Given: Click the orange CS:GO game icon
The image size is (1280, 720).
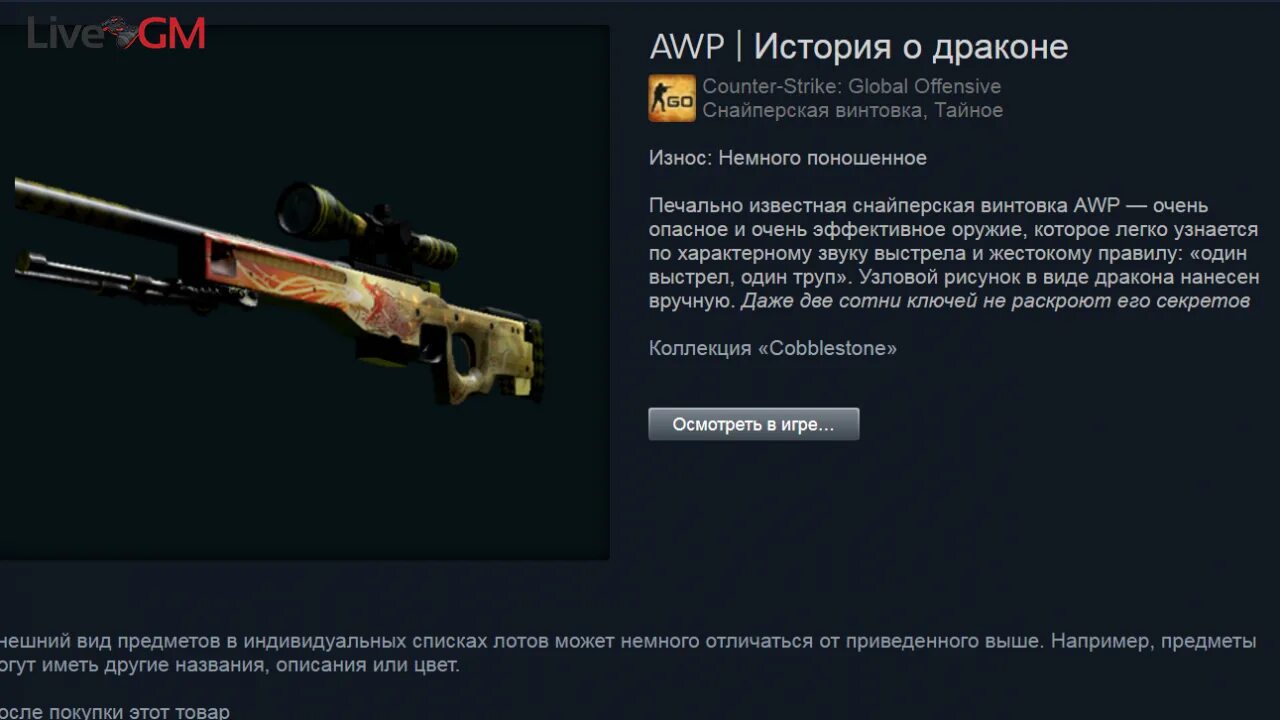Looking at the screenshot, I should (x=672, y=98).
